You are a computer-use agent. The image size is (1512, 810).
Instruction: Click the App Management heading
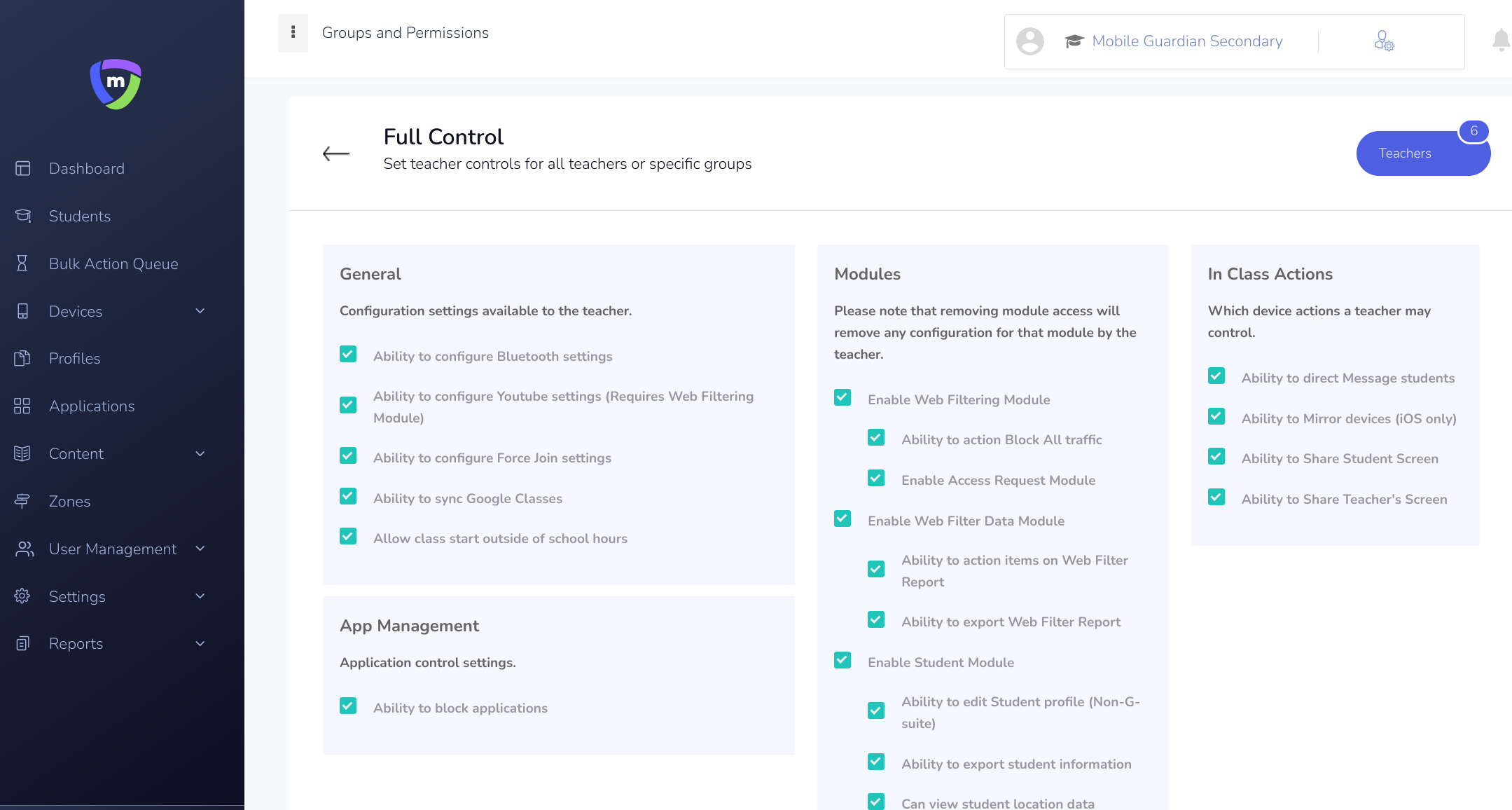(410, 626)
